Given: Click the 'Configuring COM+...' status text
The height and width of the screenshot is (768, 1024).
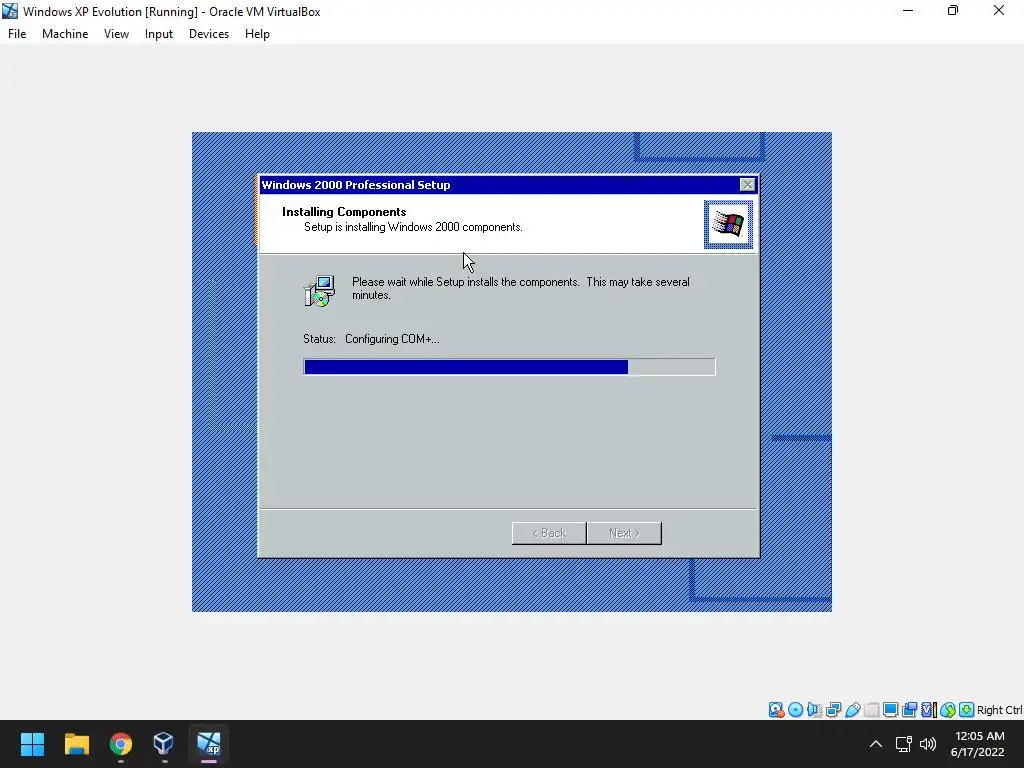Looking at the screenshot, I should pos(392,339).
